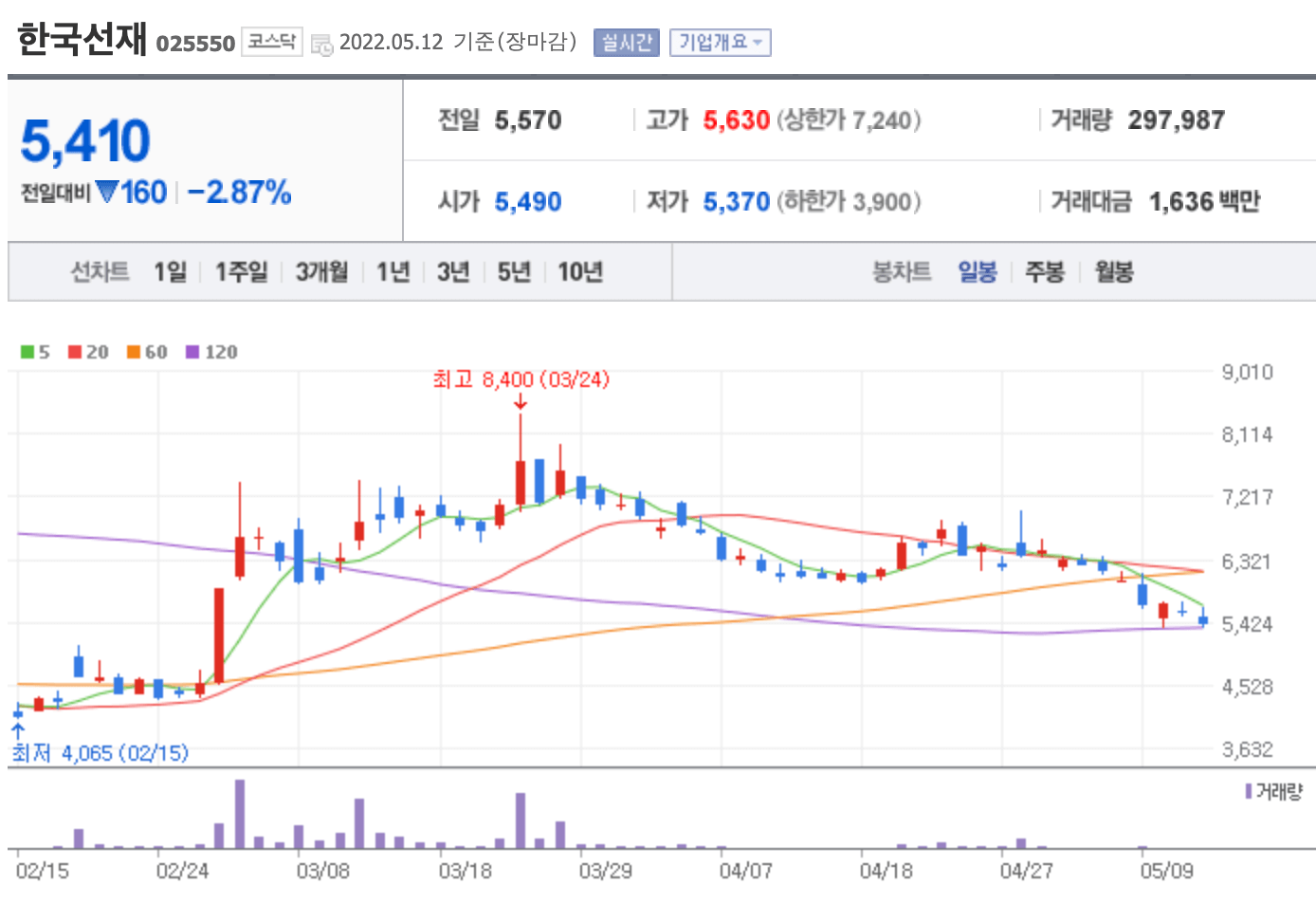Screen dimensions: 1316x903
Task: Click the 03/08 date axis label
Action: (323, 871)
